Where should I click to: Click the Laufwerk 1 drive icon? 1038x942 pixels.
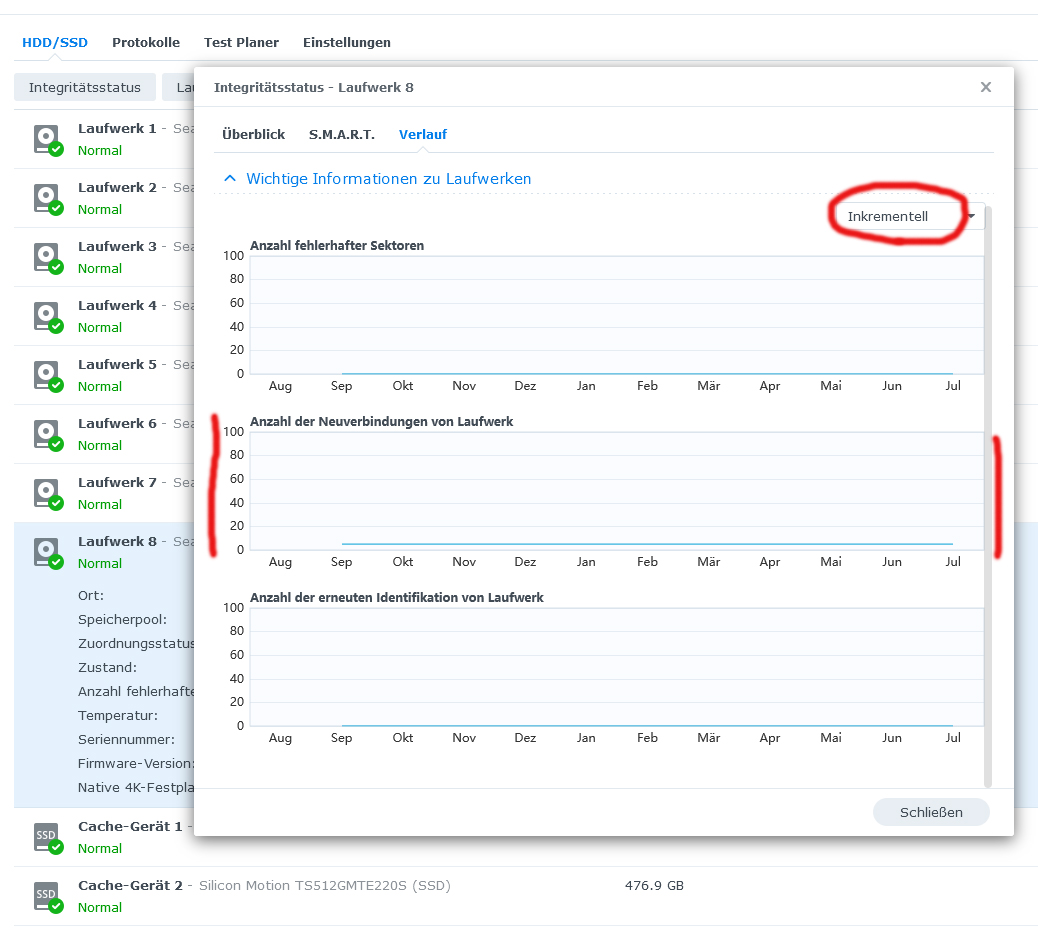(48, 140)
